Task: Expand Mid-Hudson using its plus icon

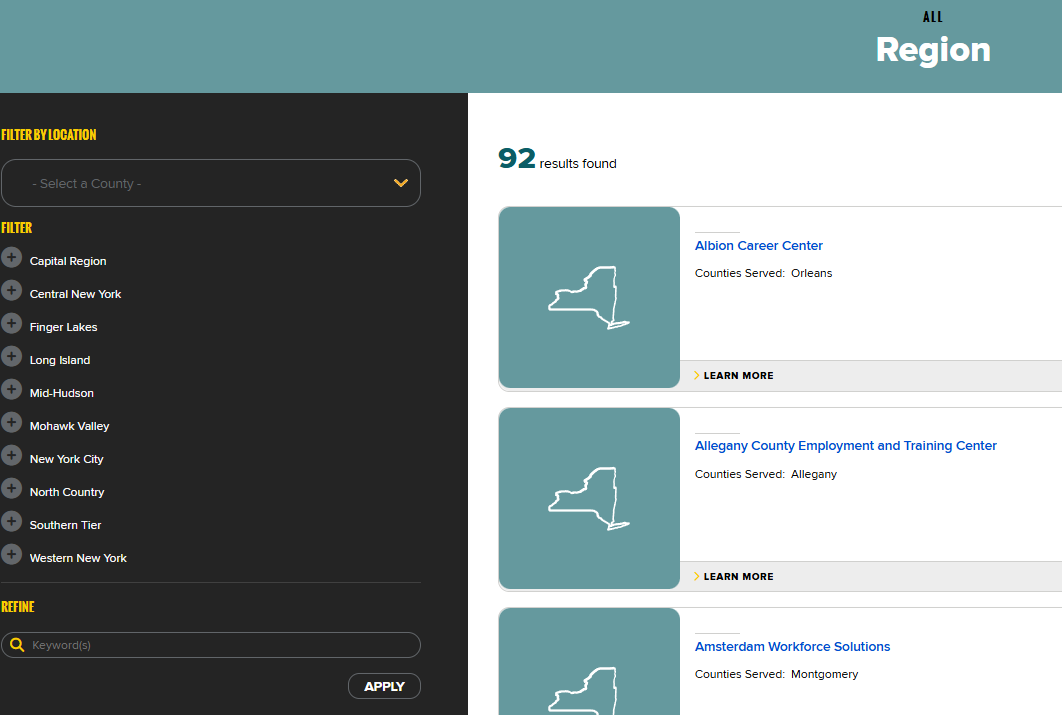Action: click(x=11, y=390)
